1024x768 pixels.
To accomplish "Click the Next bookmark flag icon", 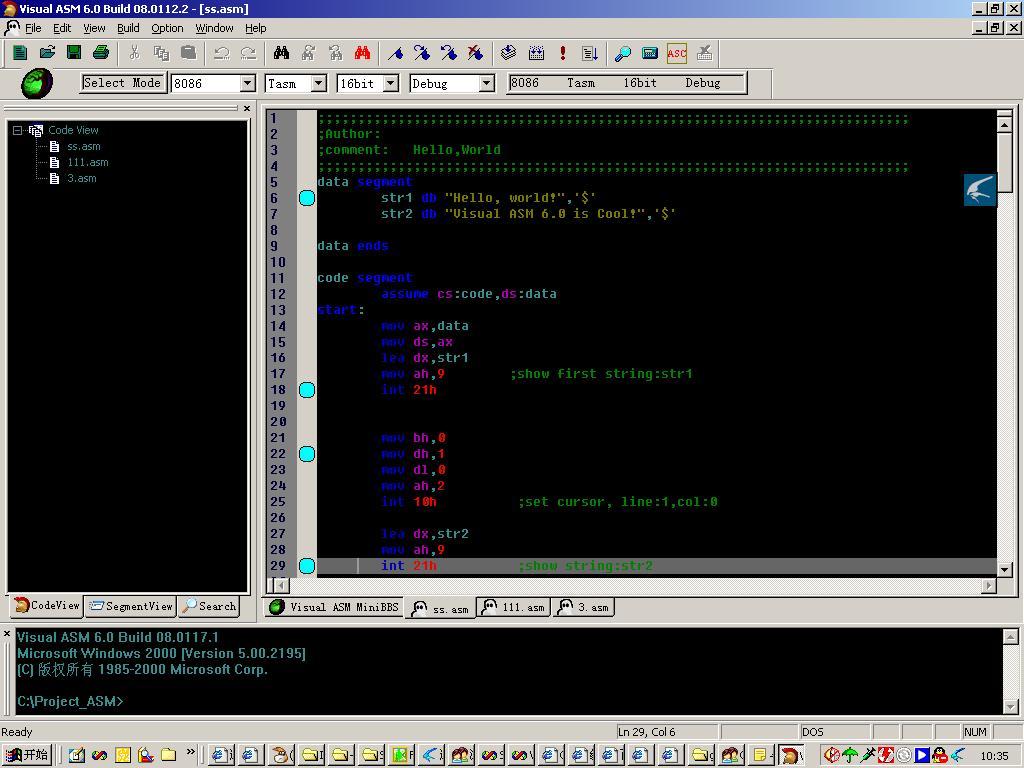I will coord(422,53).
